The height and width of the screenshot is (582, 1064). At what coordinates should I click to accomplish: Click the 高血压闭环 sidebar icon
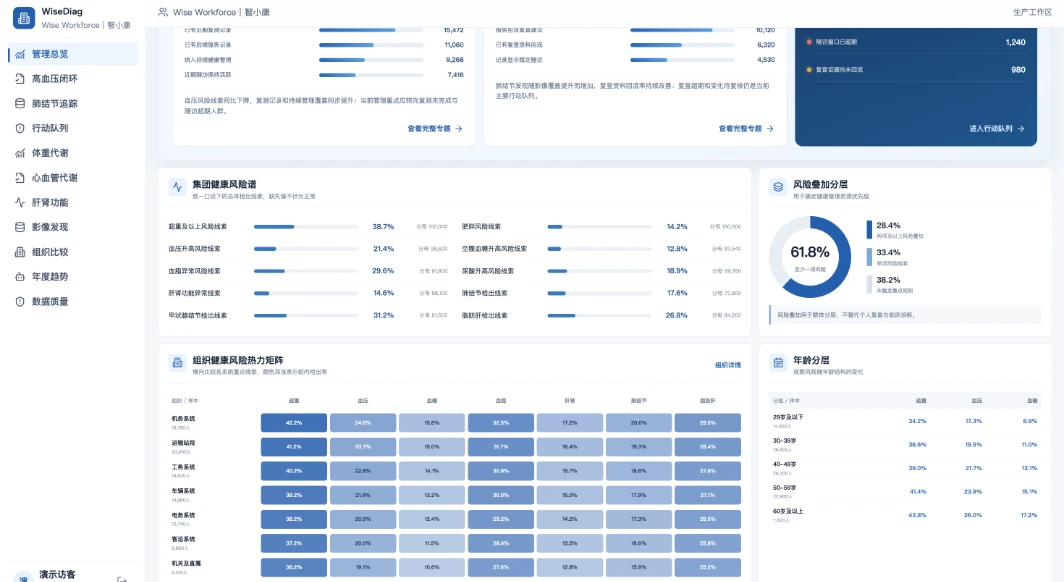click(x=20, y=79)
